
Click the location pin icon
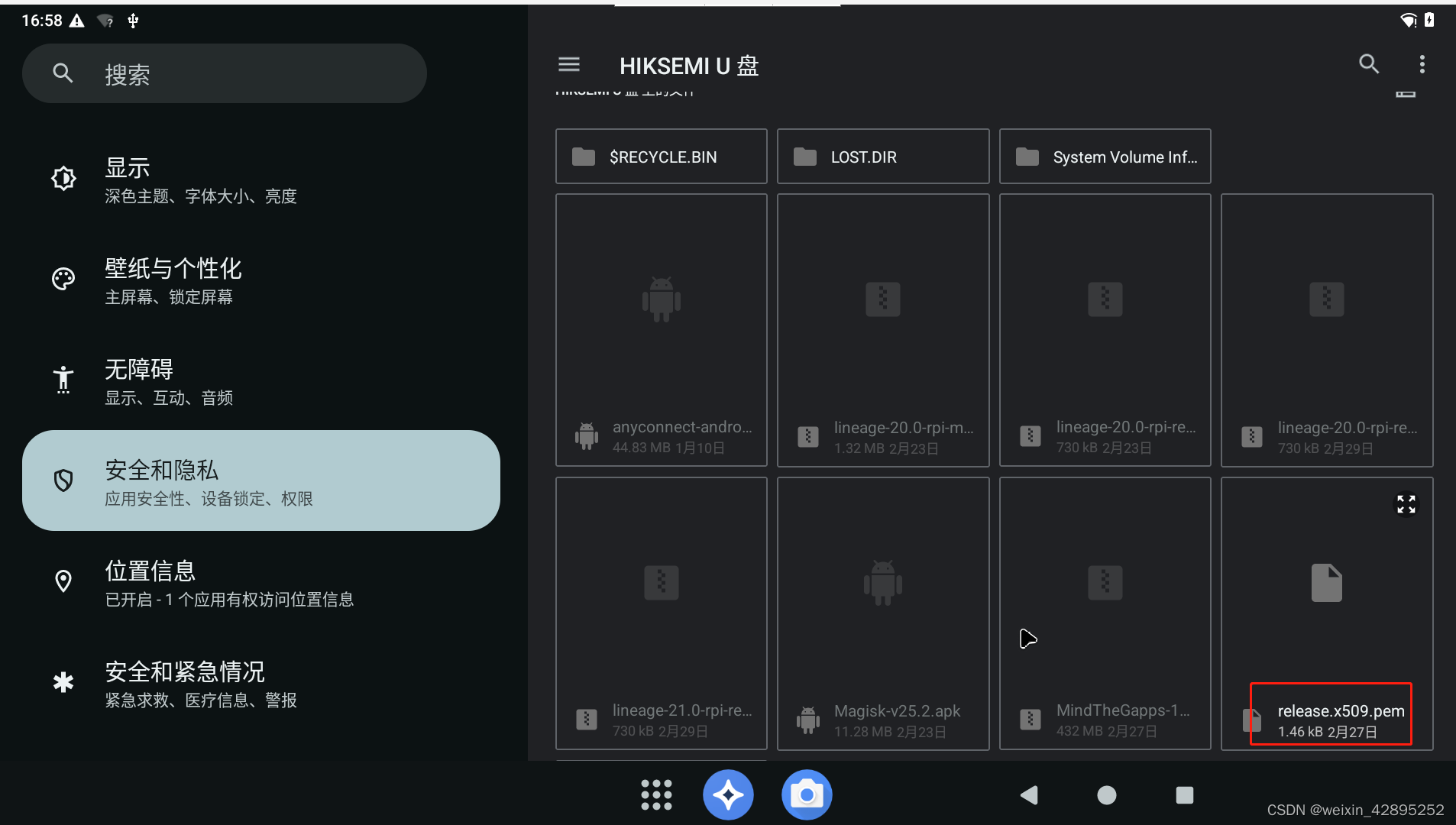[x=63, y=581]
